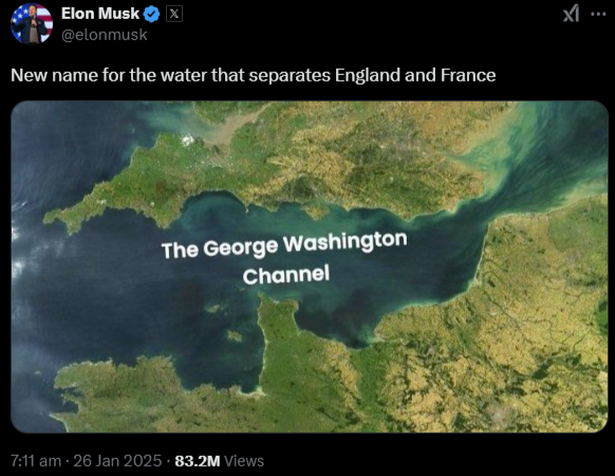Click the small Channel Island west of Cotentin
This screenshot has width=615, height=476.
pyautogui.click(x=234, y=336)
